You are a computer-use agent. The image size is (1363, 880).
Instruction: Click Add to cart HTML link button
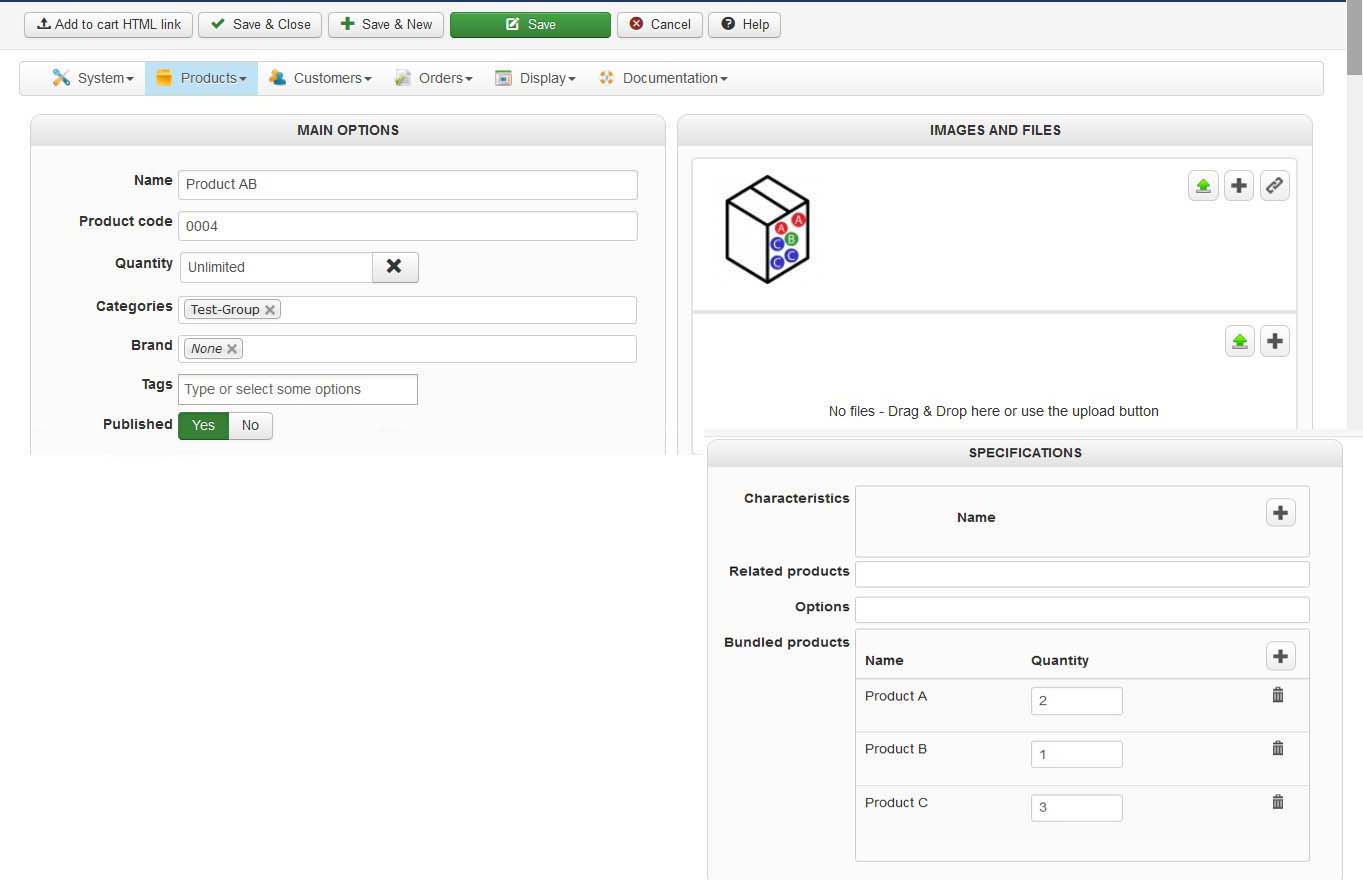coord(109,25)
